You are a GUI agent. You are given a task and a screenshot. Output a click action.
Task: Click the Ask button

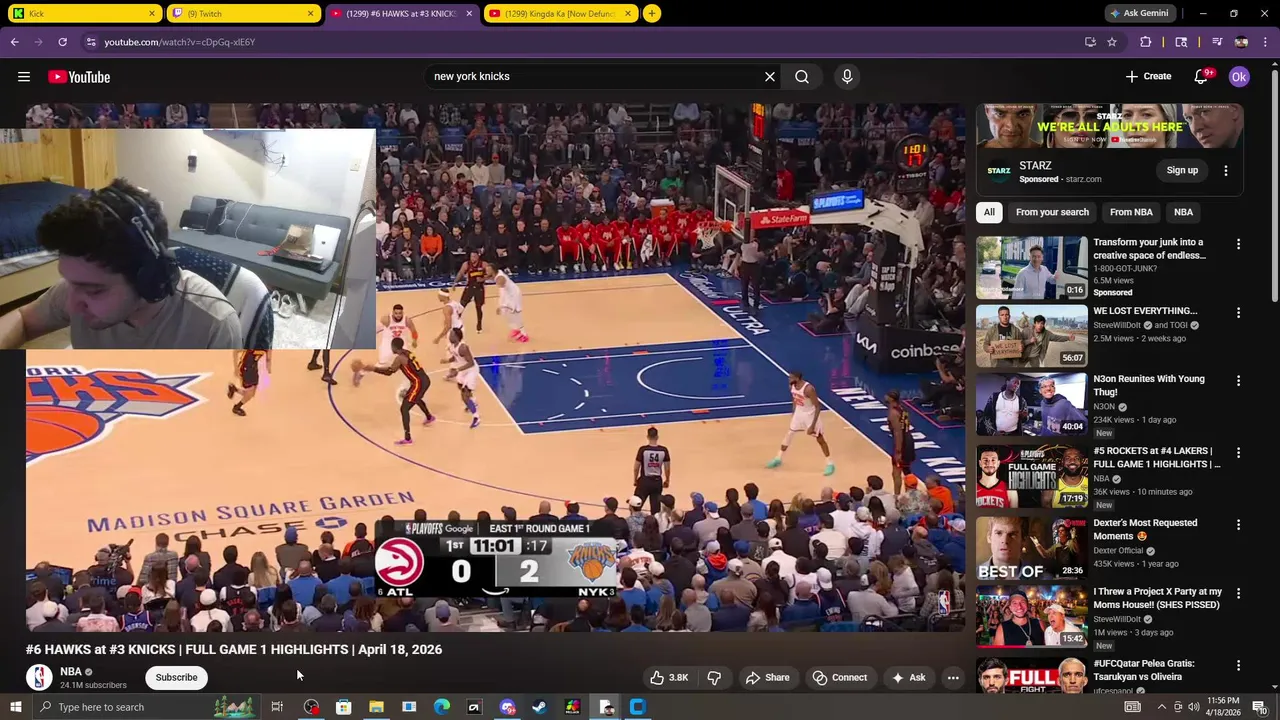pos(908,678)
